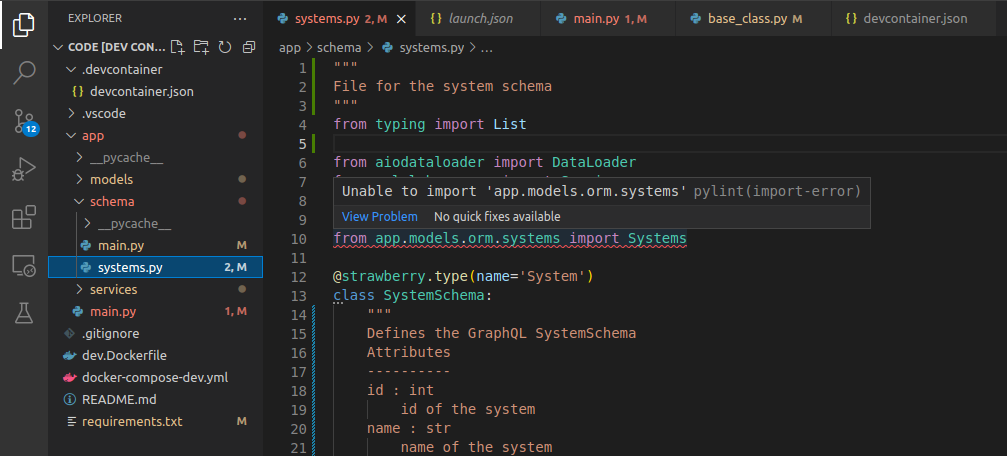Close the systems.py editor tab
The width and height of the screenshot is (1007, 456).
click(x=401, y=19)
